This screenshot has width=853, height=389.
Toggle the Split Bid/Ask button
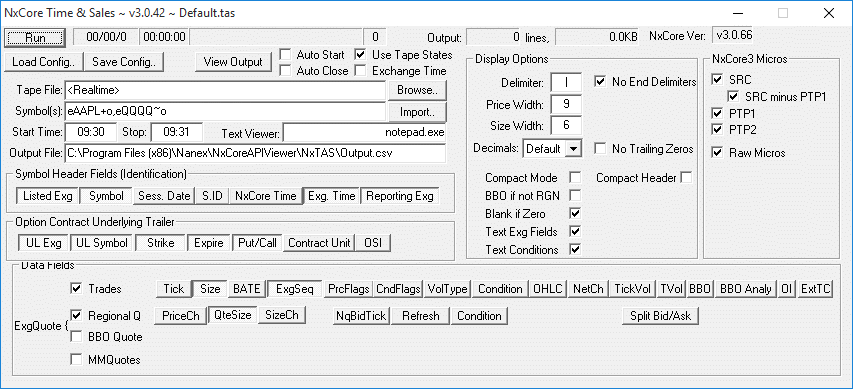[660, 316]
